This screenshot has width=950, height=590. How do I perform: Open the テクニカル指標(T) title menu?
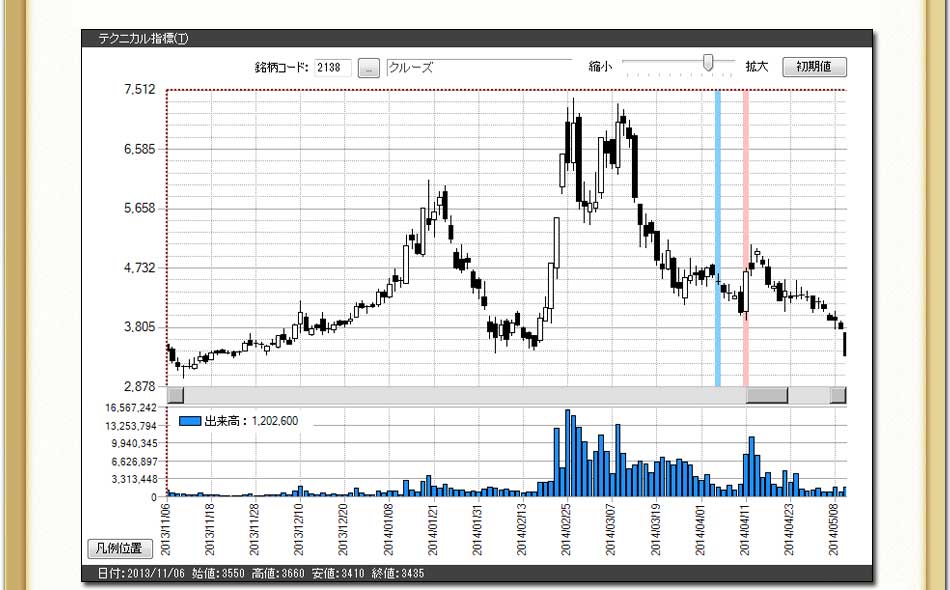click(x=143, y=39)
